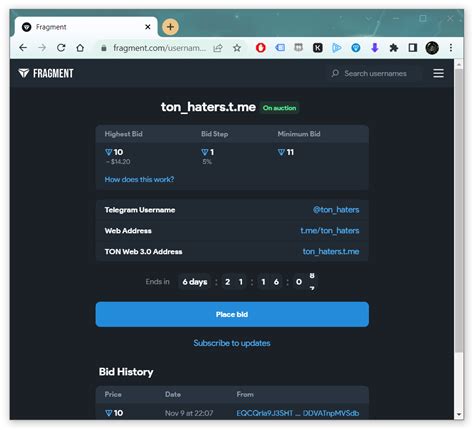Click the blue play-shaped extension icon
Screen dimensions: 474x430
336,48
